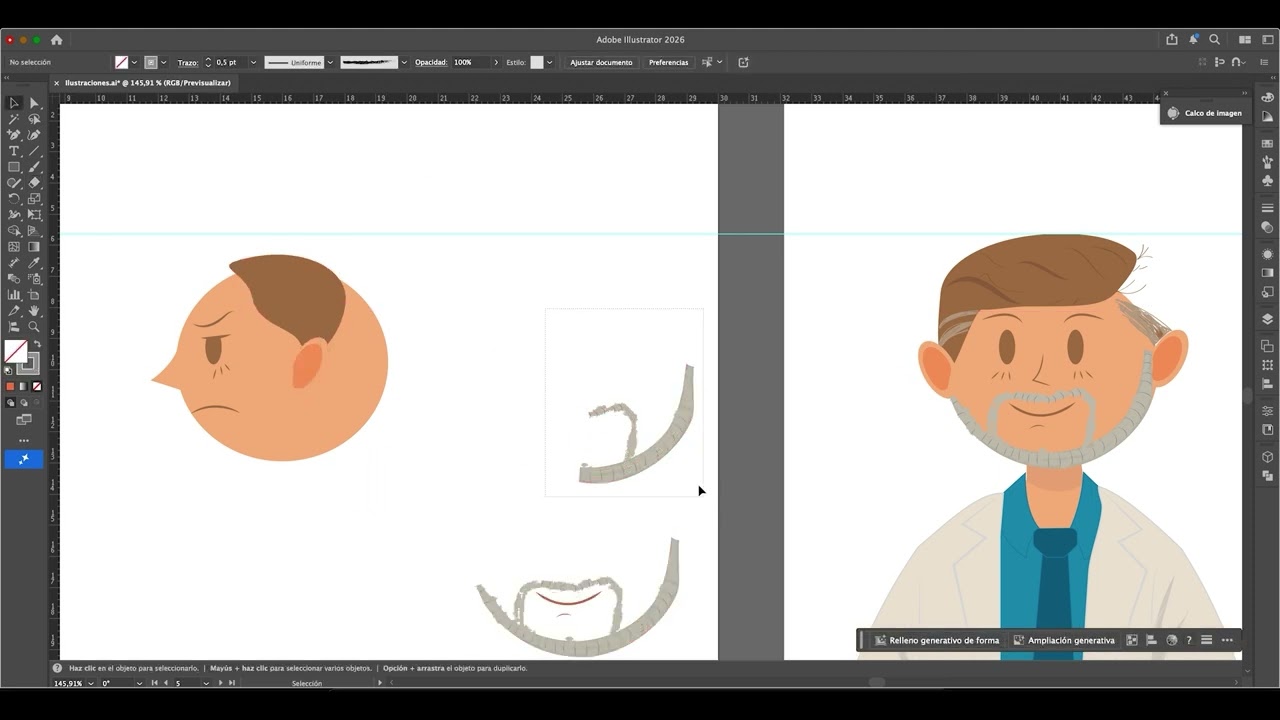Click Relleno generativo de forma

[x=936, y=640]
